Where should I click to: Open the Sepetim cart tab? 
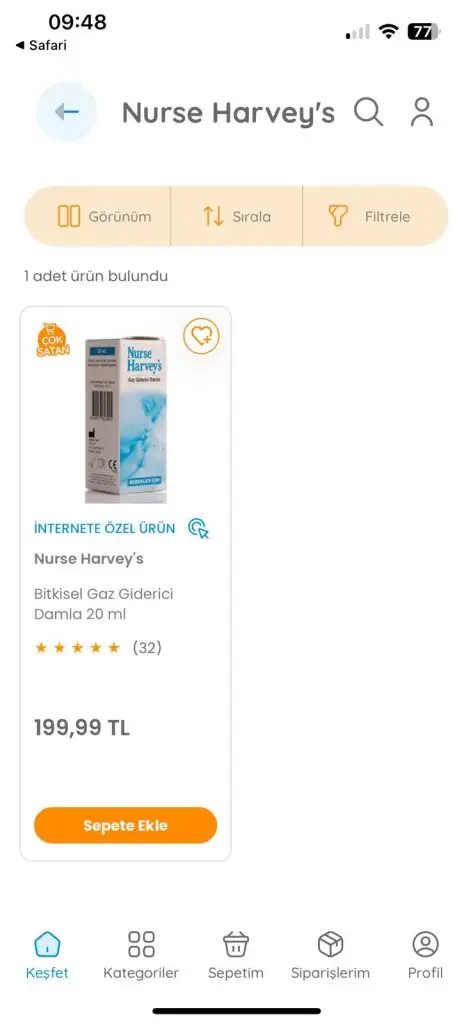point(236,955)
